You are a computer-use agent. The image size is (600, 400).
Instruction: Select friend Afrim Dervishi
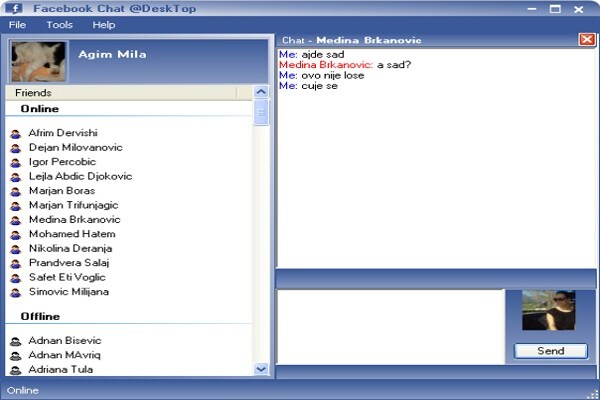(63, 133)
